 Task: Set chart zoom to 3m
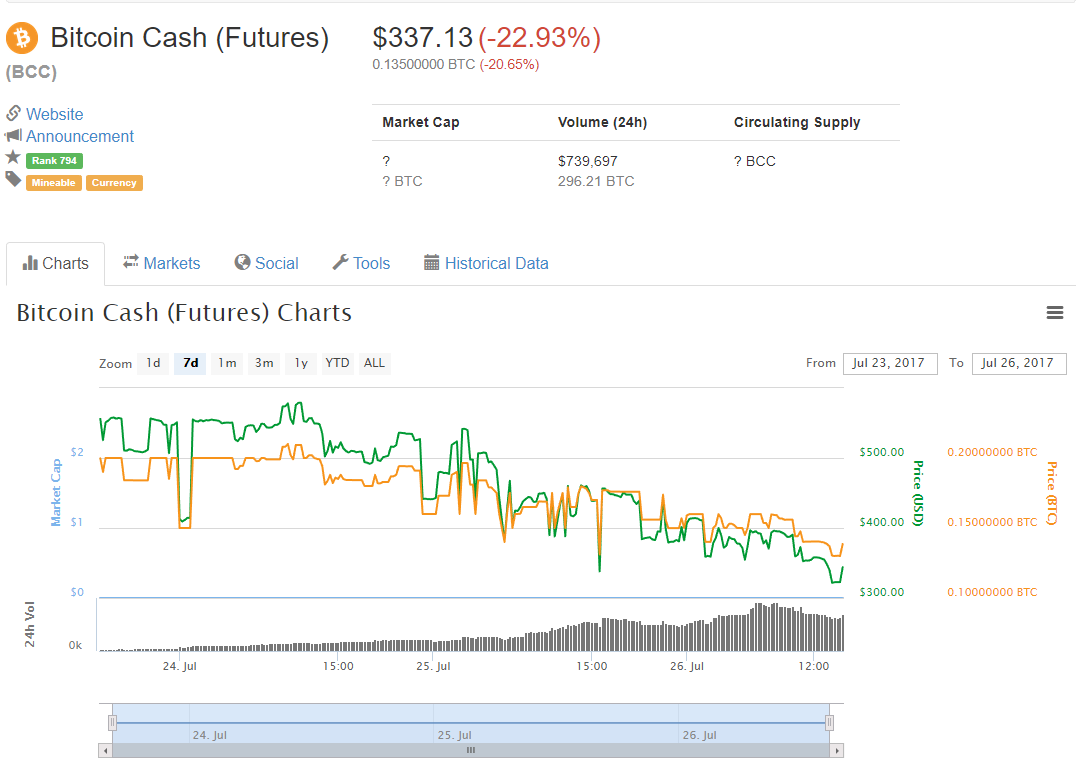pyautogui.click(x=263, y=363)
